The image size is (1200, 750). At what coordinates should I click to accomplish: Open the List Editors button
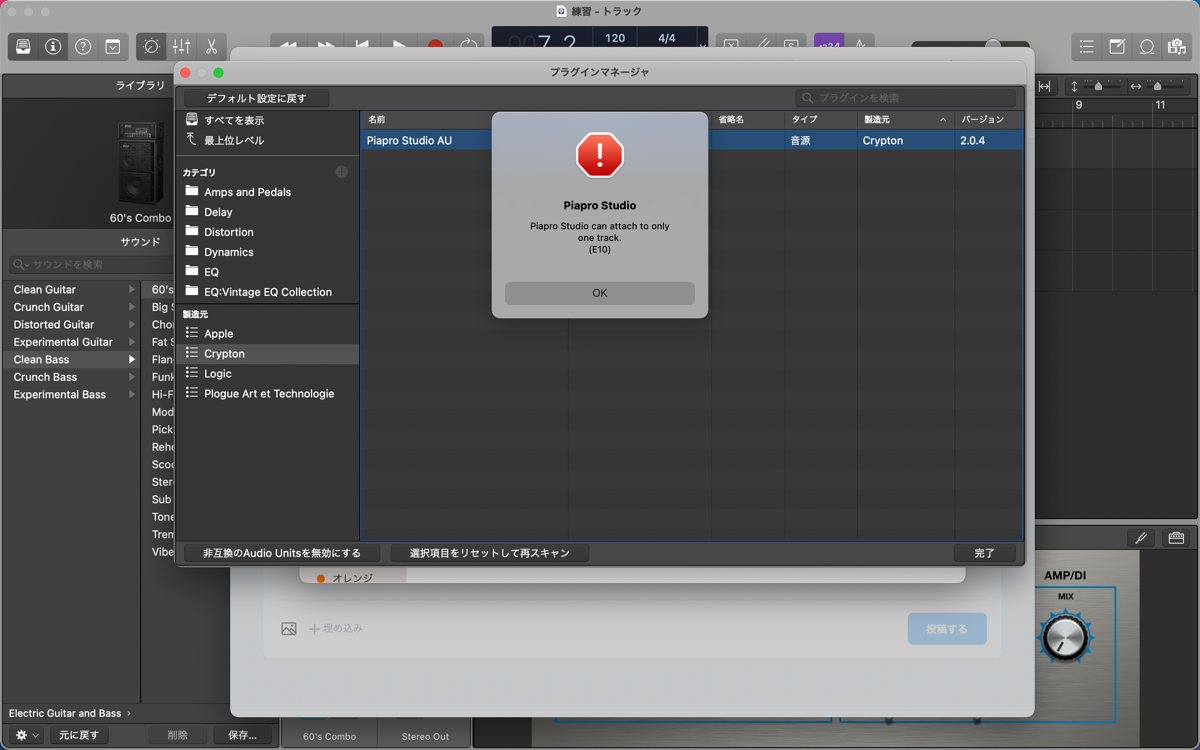(x=1087, y=46)
